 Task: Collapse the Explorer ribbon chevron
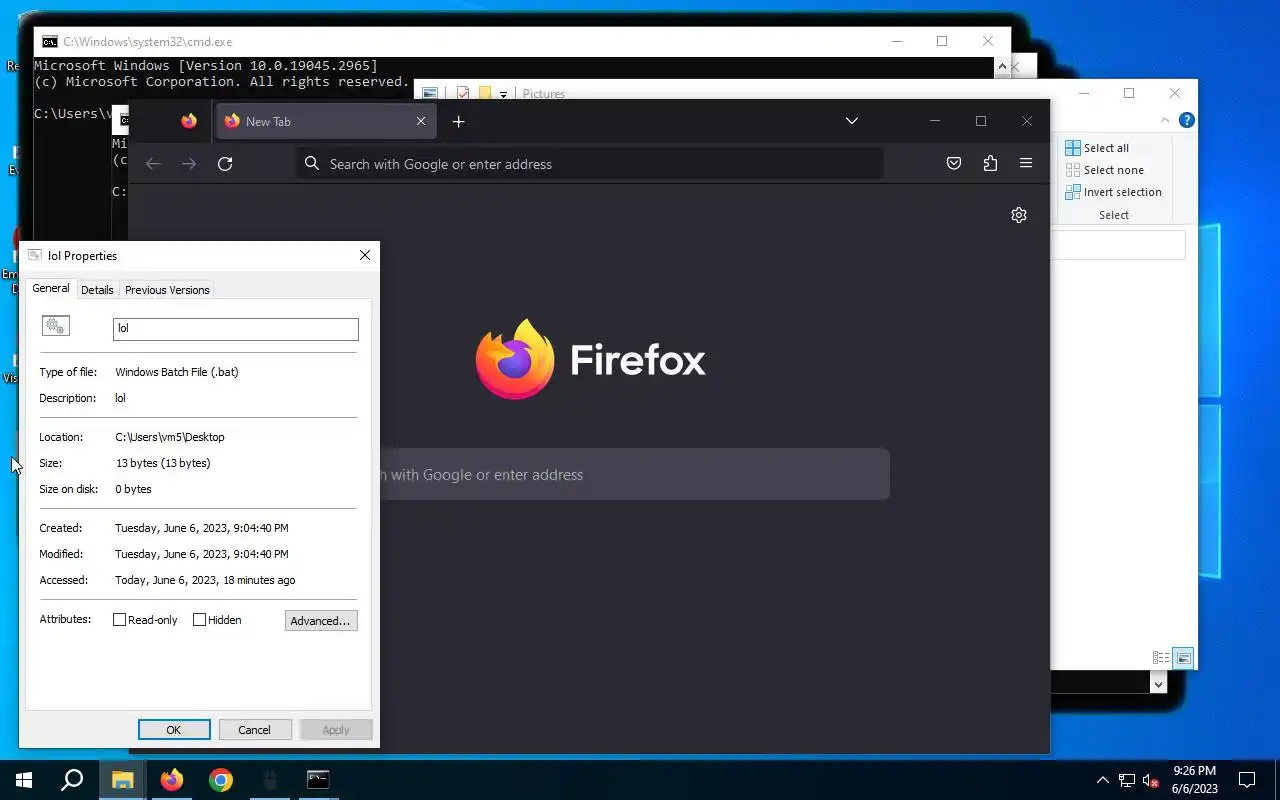coord(1165,120)
